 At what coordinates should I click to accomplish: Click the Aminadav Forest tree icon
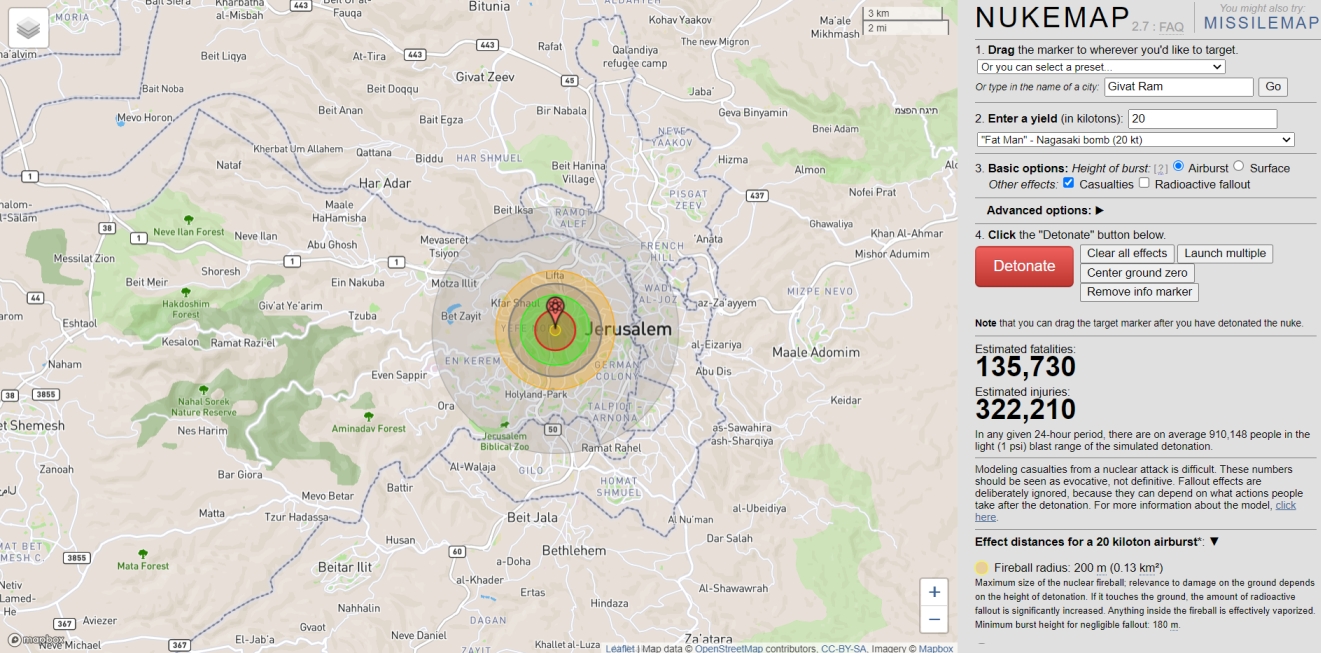[369, 416]
